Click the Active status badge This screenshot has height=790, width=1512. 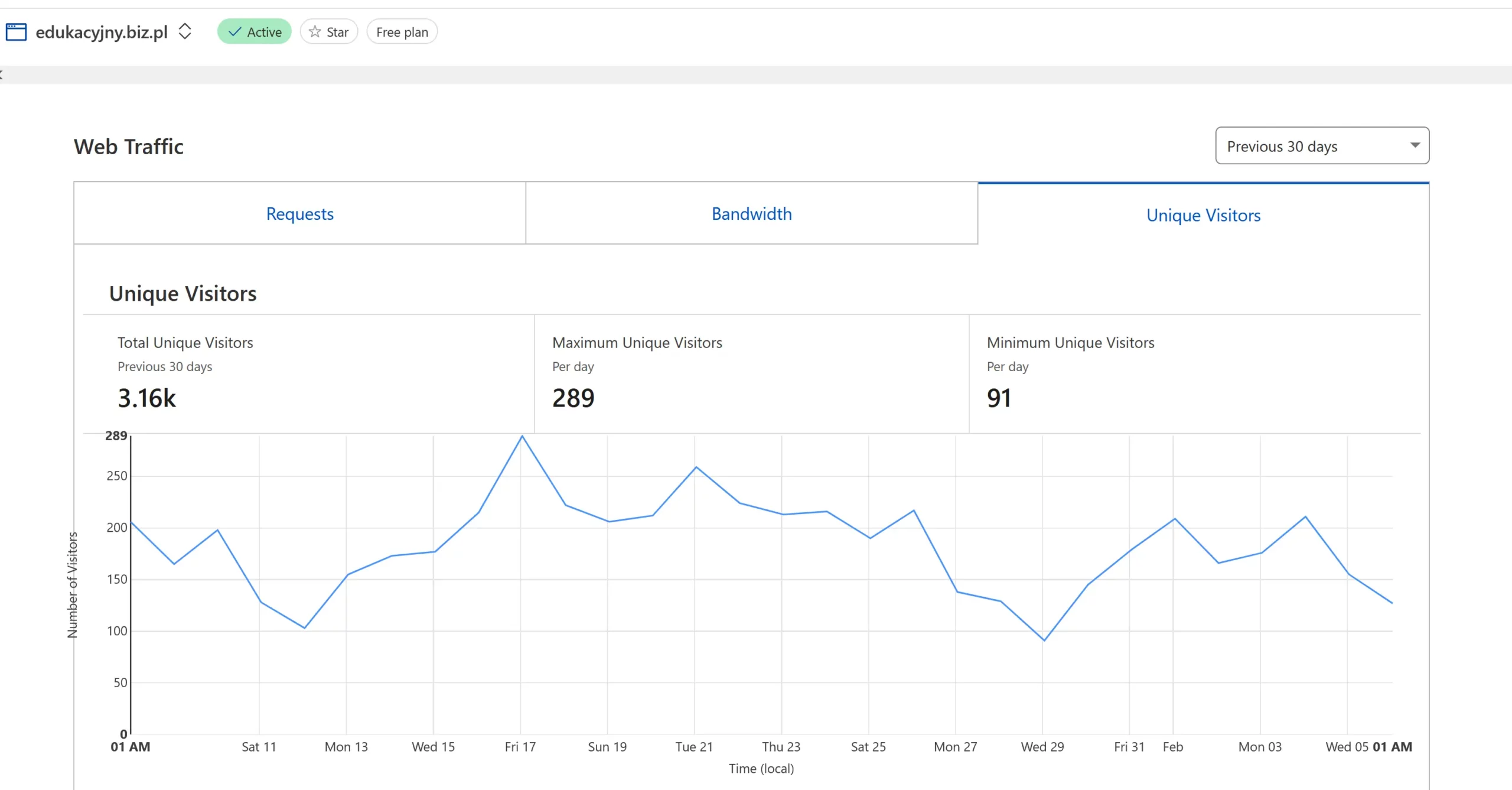coord(255,32)
